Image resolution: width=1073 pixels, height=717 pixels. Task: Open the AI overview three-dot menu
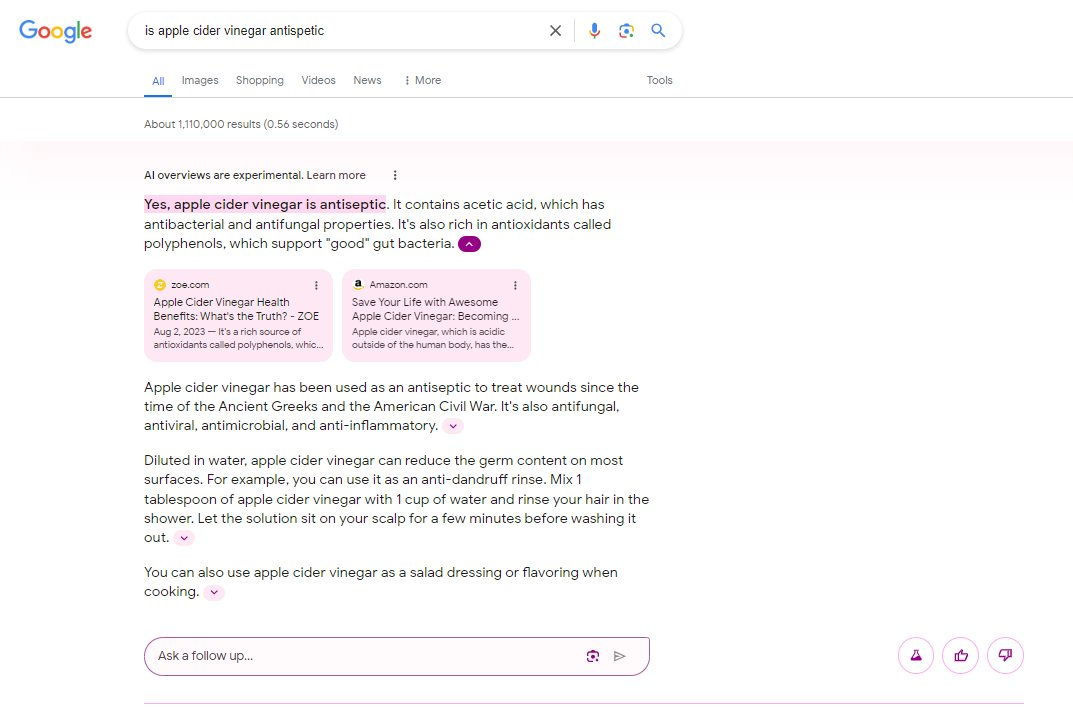coord(394,174)
